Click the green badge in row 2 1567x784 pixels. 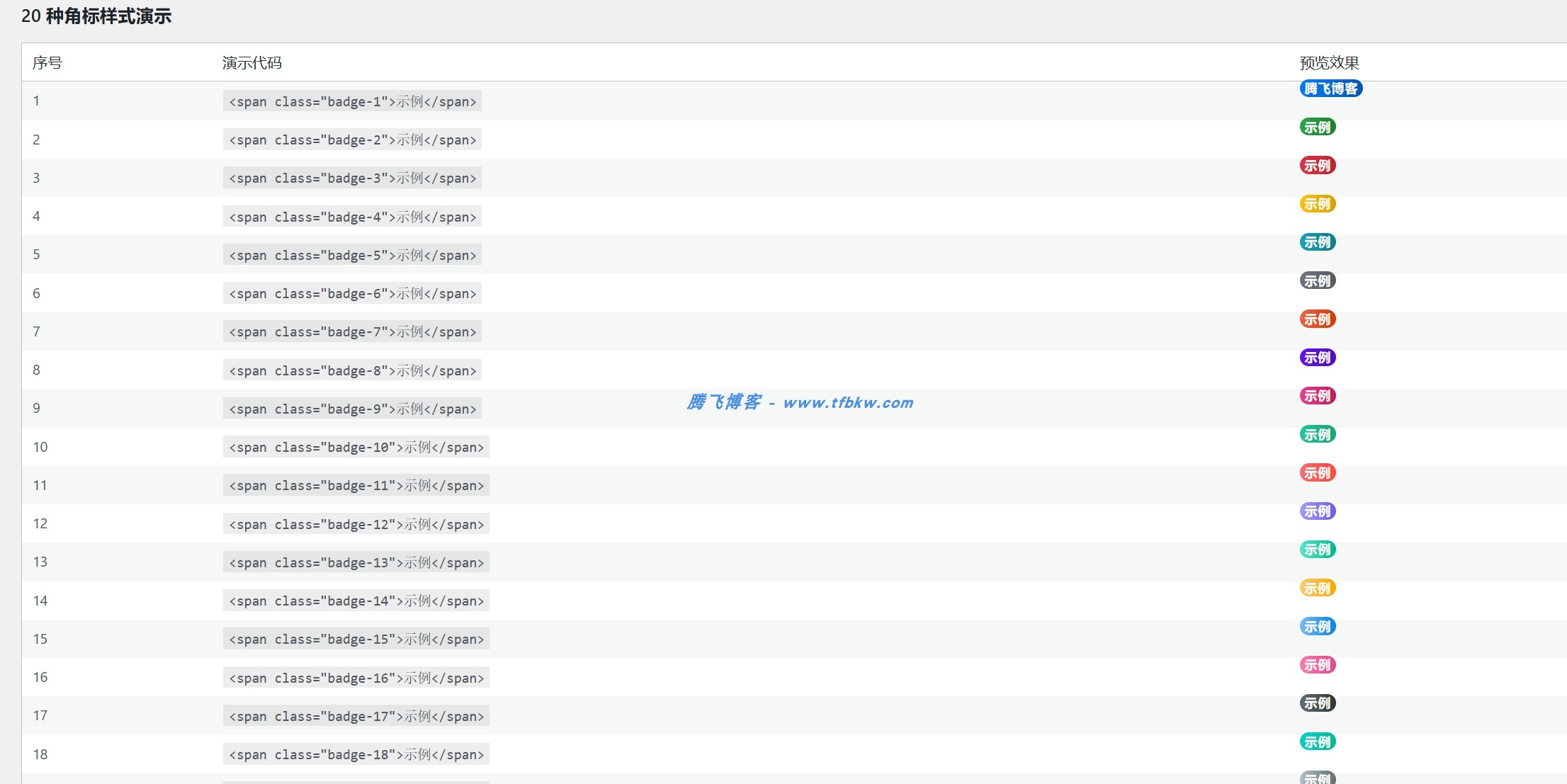tap(1317, 127)
